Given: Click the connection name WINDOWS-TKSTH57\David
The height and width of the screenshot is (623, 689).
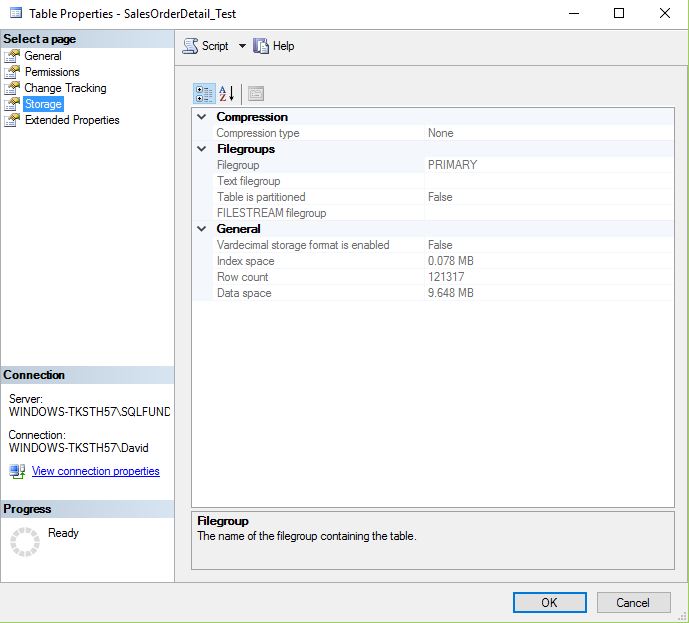Looking at the screenshot, I should (x=79, y=448).
